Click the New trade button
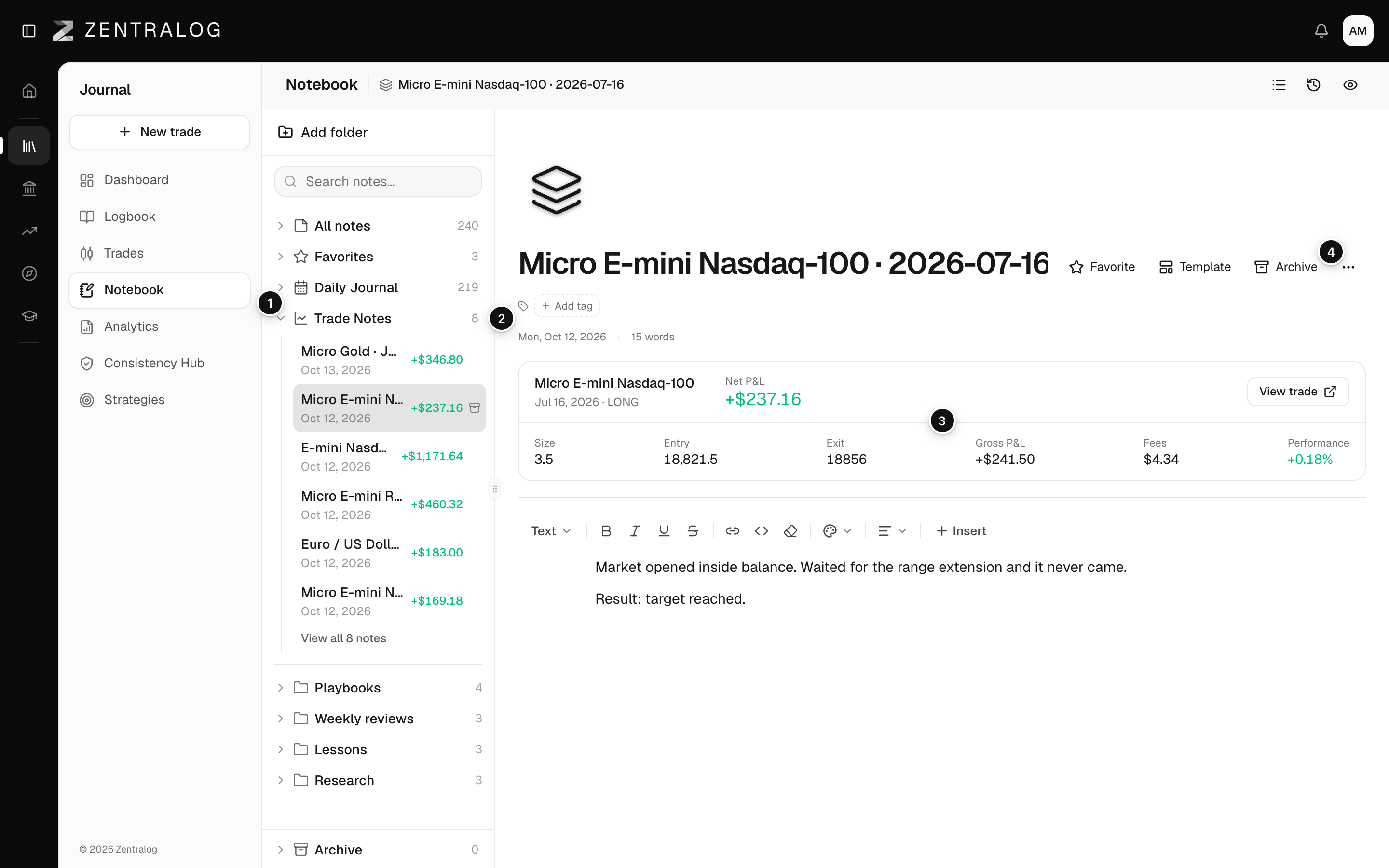1389x868 pixels. 160,132
